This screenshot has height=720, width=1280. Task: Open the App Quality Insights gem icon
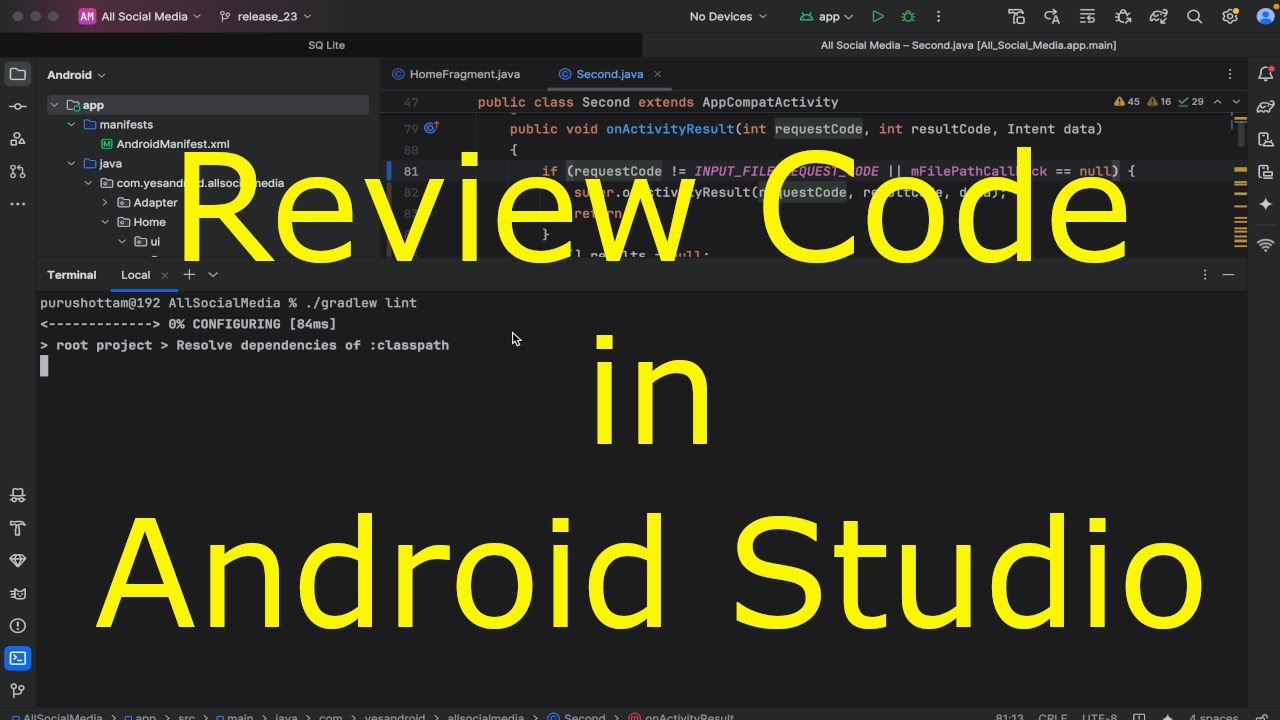point(17,560)
